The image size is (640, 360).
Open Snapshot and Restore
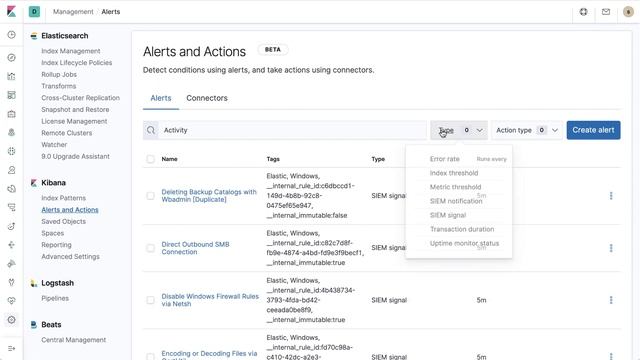(75, 110)
